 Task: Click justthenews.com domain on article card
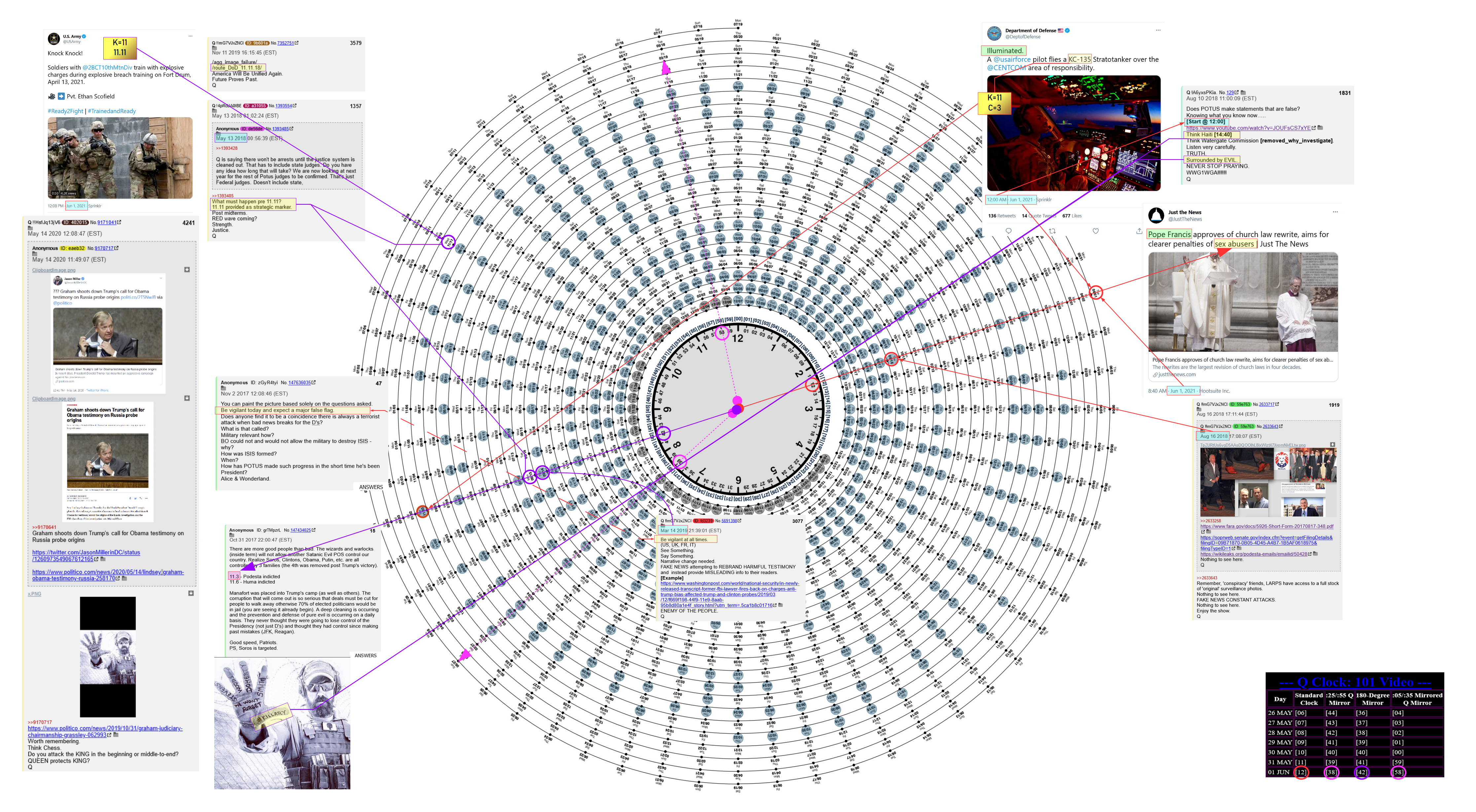[x=1176, y=374]
